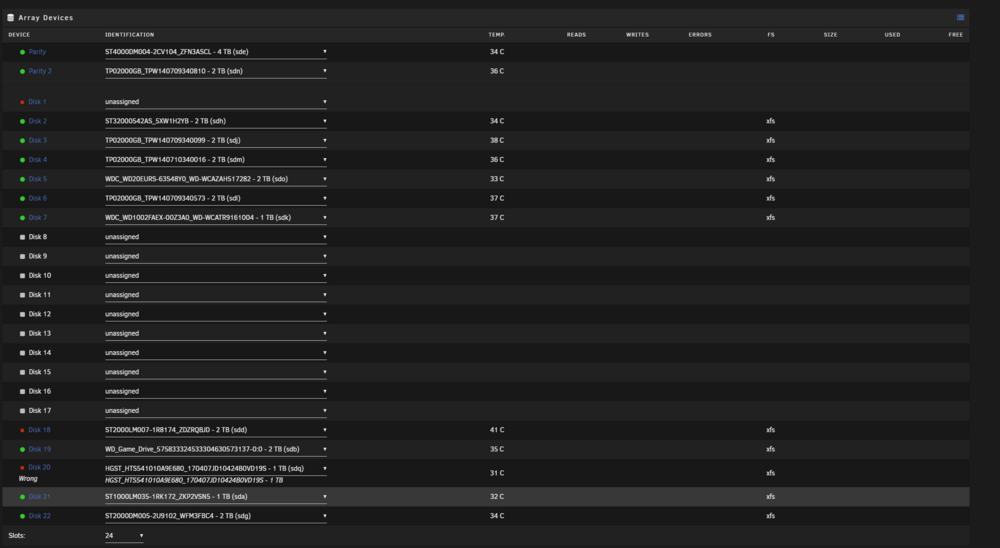Click the ERRORS column header

[700, 35]
